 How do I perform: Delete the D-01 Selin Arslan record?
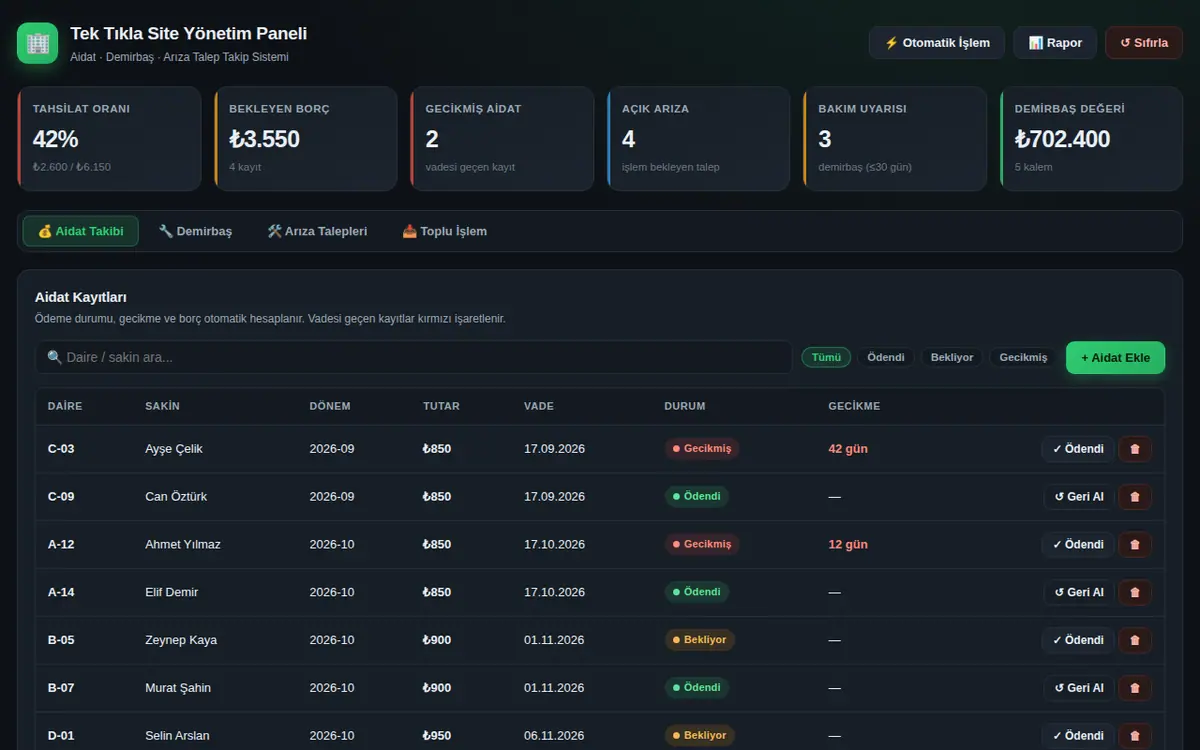(1135, 736)
